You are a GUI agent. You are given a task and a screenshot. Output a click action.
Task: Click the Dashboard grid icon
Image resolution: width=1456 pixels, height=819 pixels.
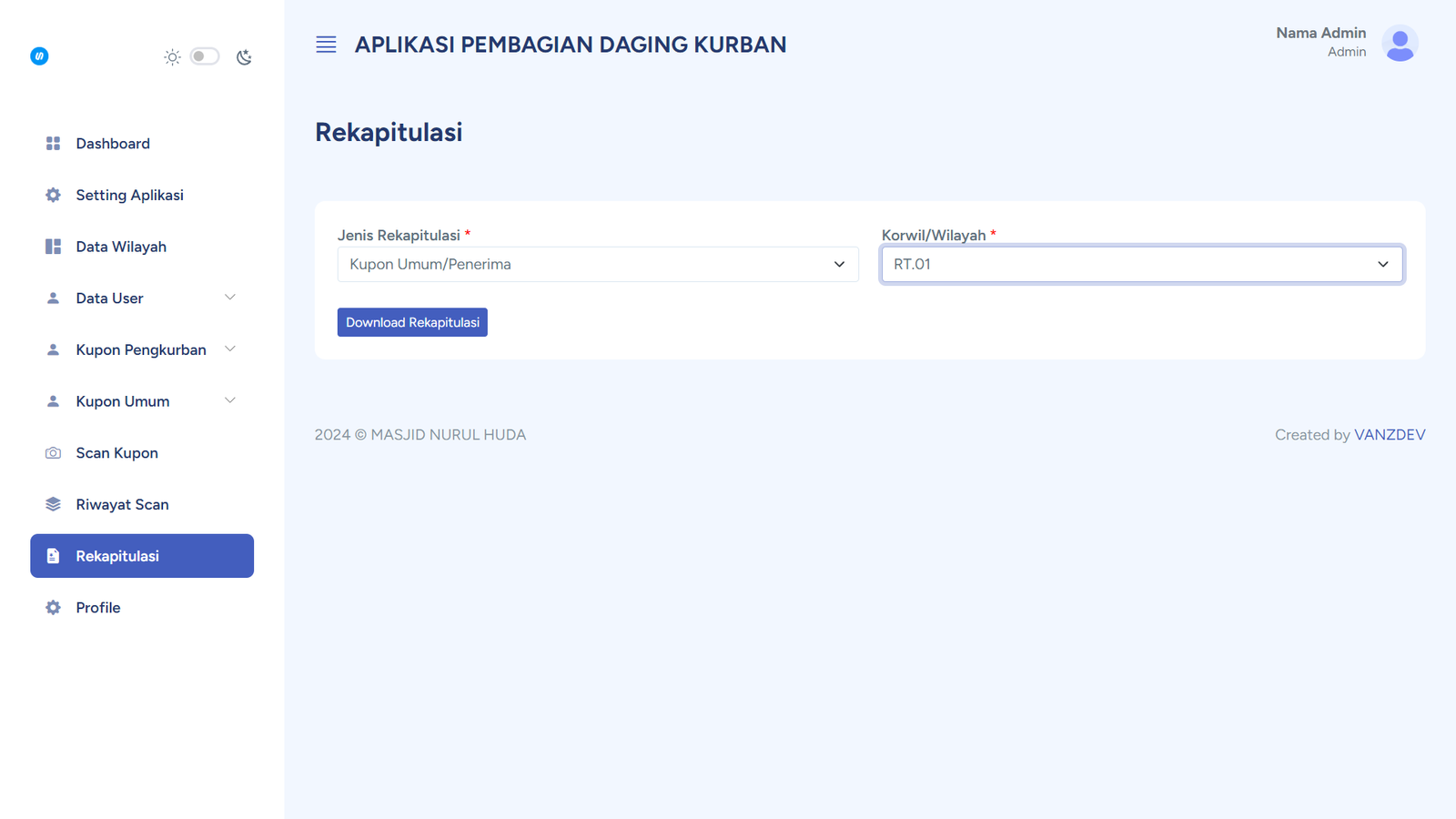(53, 144)
